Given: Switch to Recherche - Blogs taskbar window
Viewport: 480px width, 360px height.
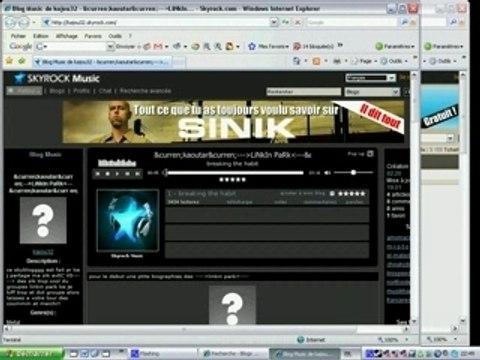Looking at the screenshot, I should click(233, 353).
